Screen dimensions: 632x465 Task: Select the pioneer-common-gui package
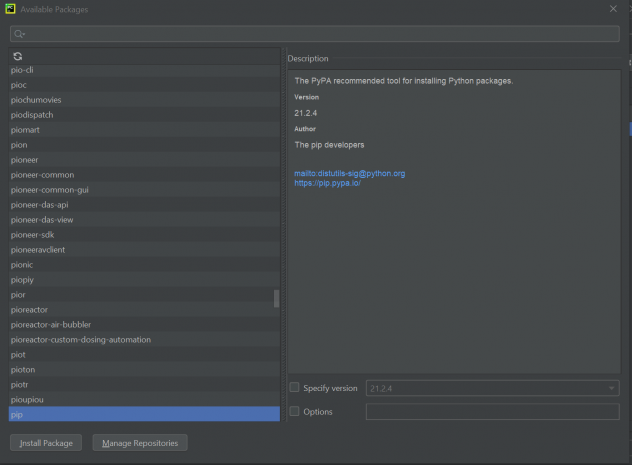click(x=144, y=190)
